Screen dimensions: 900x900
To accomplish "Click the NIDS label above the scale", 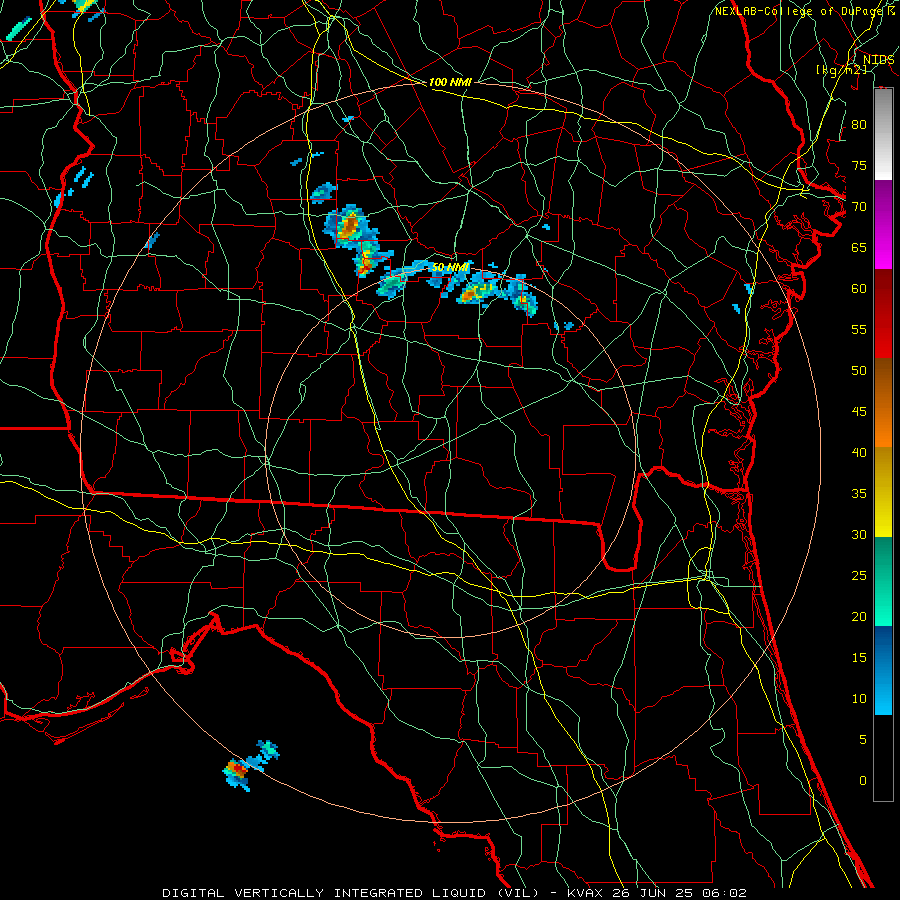I will coord(878,60).
